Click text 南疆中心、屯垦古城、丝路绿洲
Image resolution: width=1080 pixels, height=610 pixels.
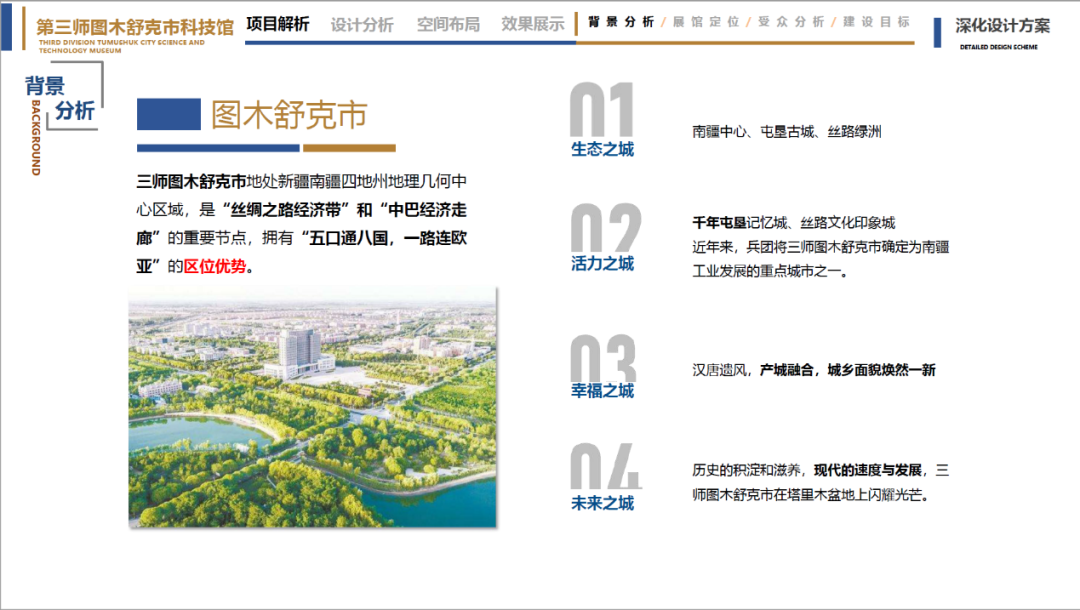(x=787, y=132)
